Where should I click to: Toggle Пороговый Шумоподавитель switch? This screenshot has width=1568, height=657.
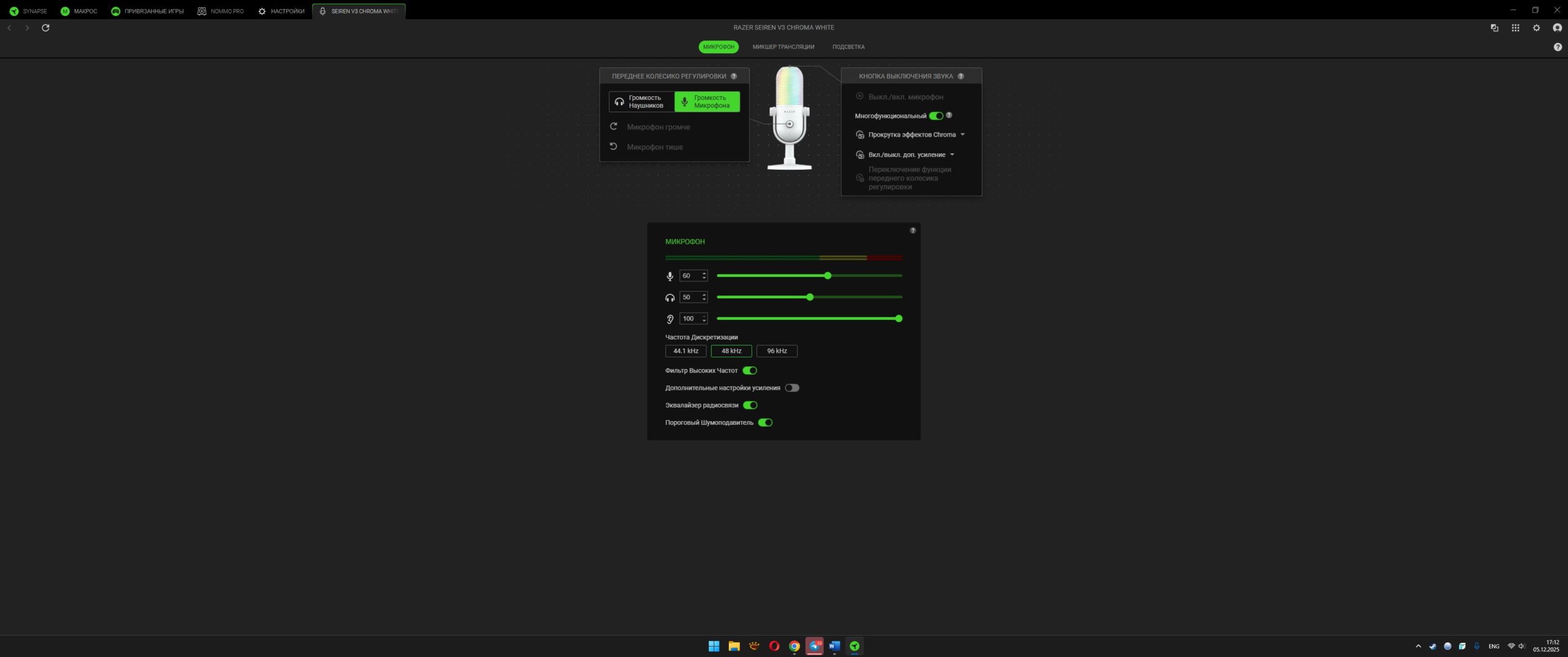tap(765, 422)
